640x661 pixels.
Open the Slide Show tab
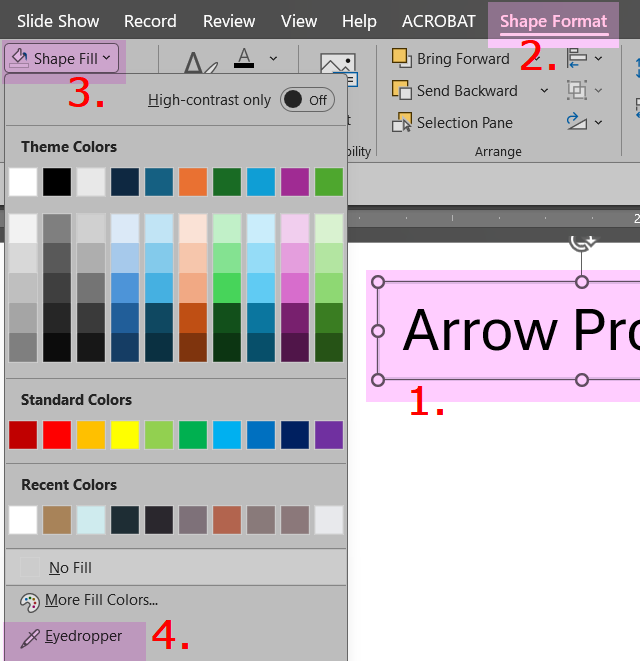pyautogui.click(x=58, y=21)
